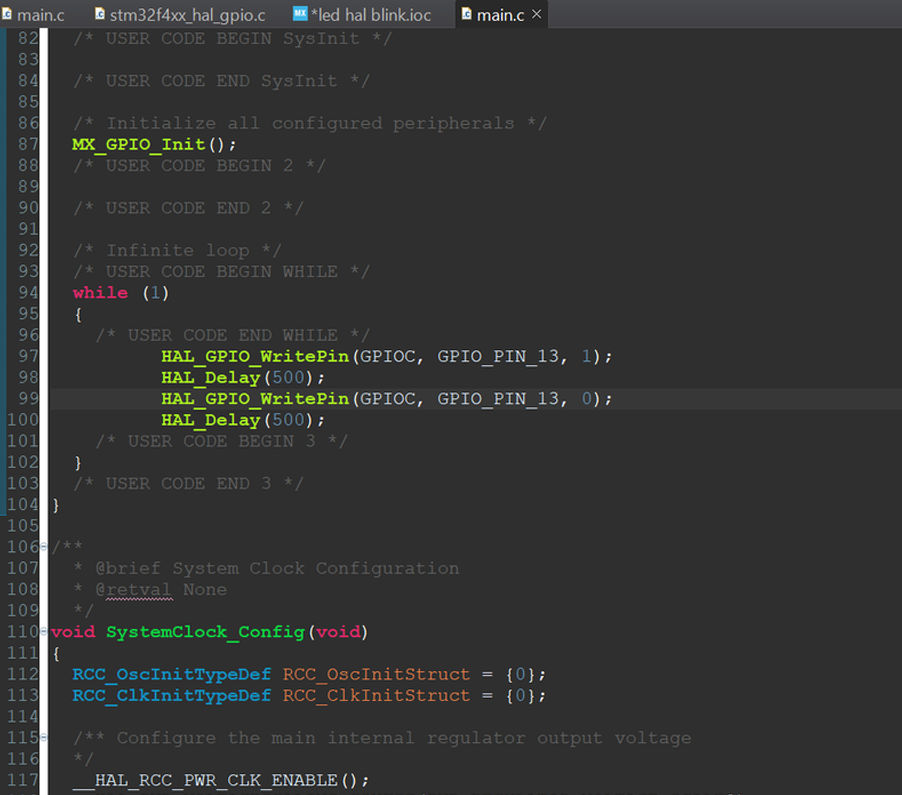Click GPIO_PIN_13 argument on line 97
Viewport: 902px width, 795px height.
(498, 356)
